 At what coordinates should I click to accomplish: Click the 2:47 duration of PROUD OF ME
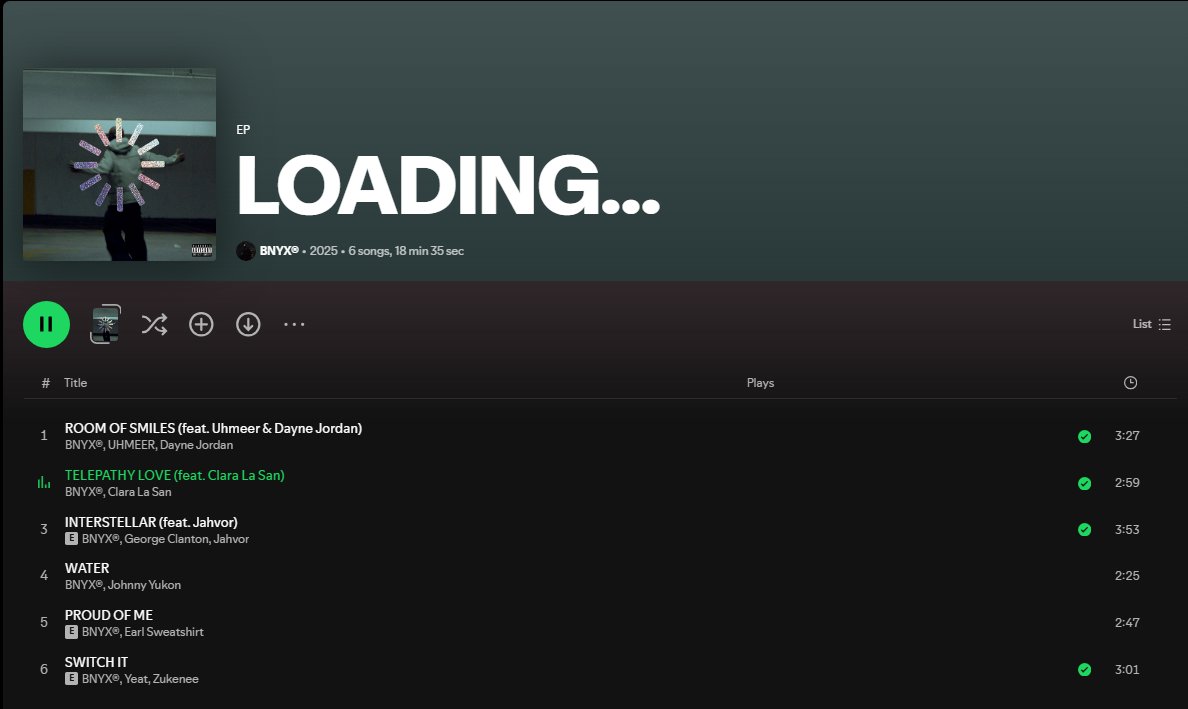1127,623
